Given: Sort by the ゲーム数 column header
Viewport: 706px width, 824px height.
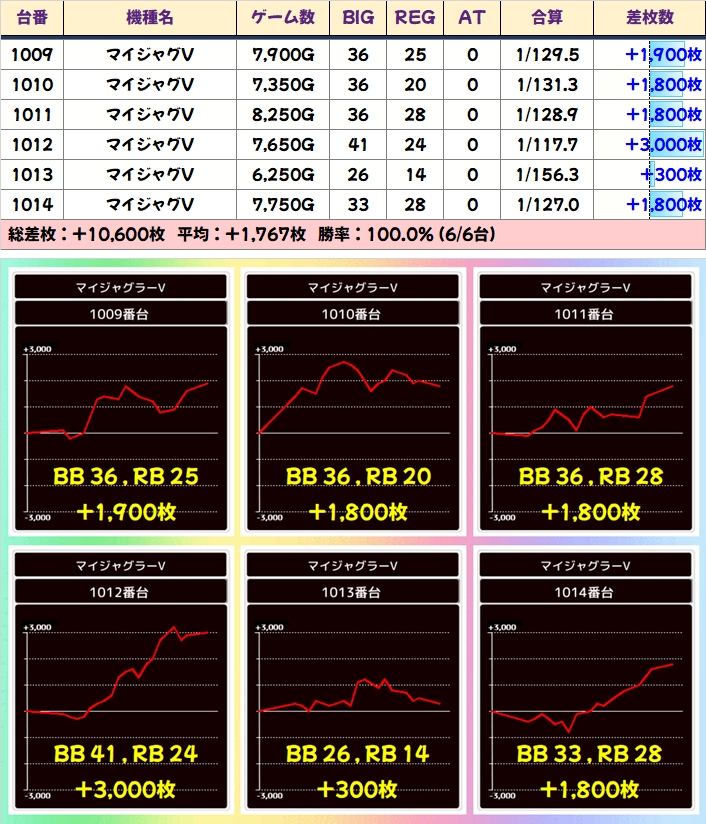Looking at the screenshot, I should pyautogui.click(x=283, y=18).
